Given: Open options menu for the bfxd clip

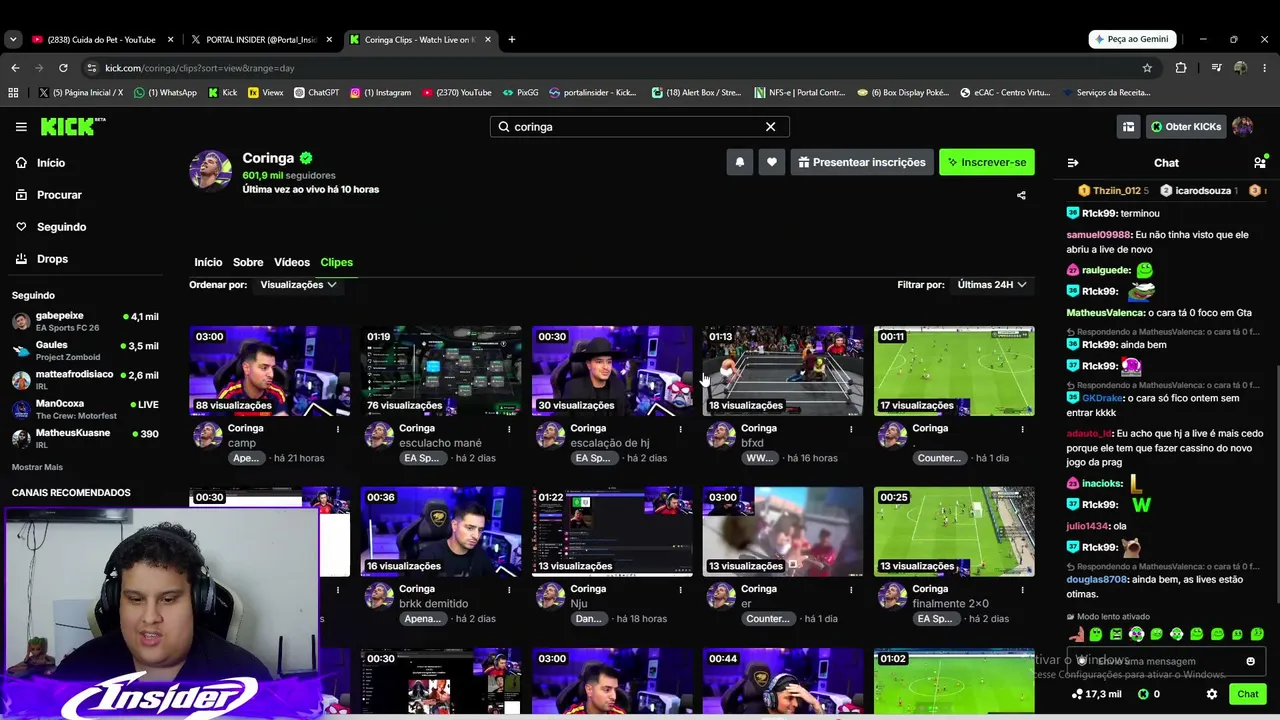Looking at the screenshot, I should coord(851,429).
